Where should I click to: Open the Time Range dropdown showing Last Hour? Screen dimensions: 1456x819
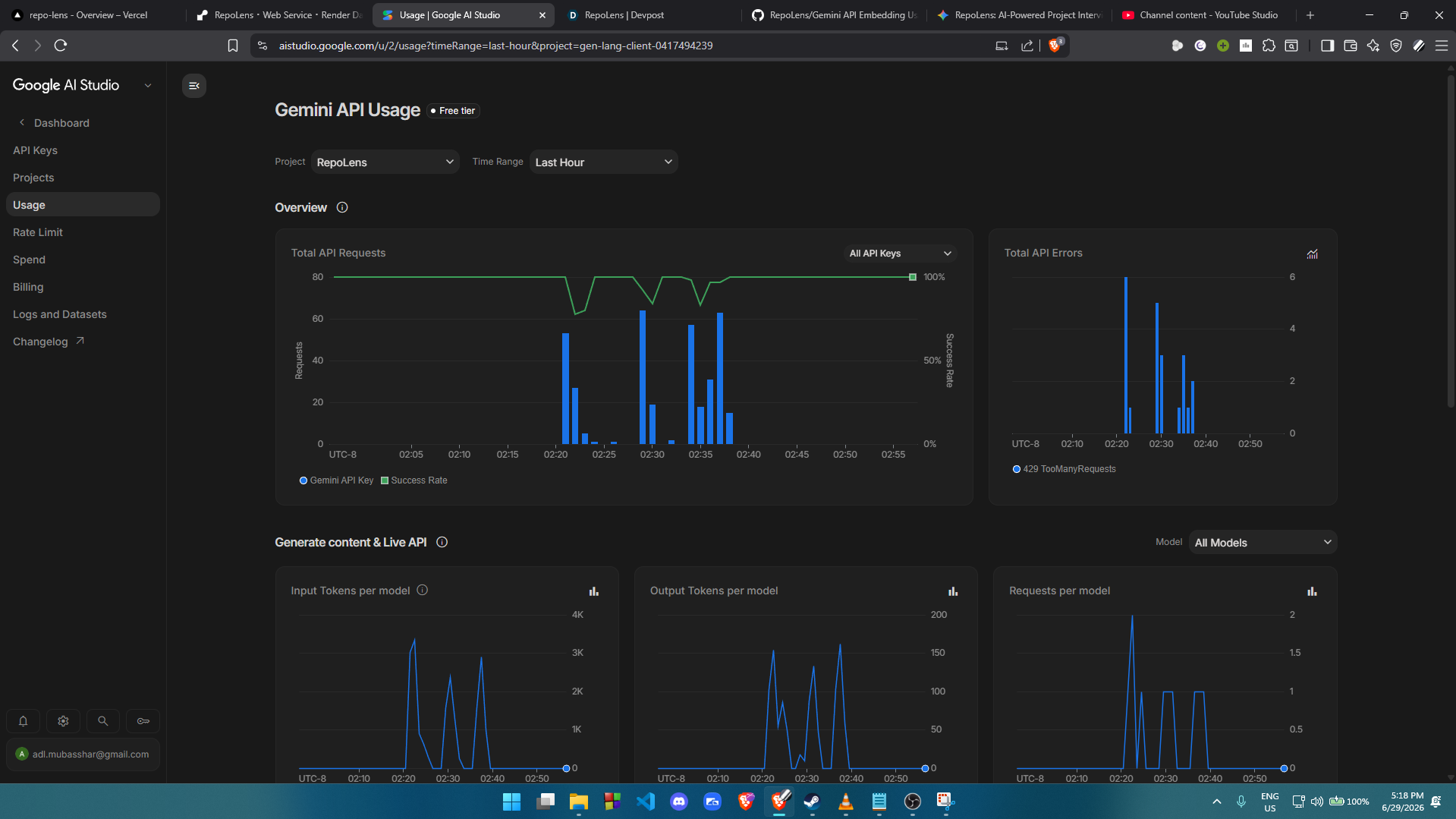pos(604,162)
